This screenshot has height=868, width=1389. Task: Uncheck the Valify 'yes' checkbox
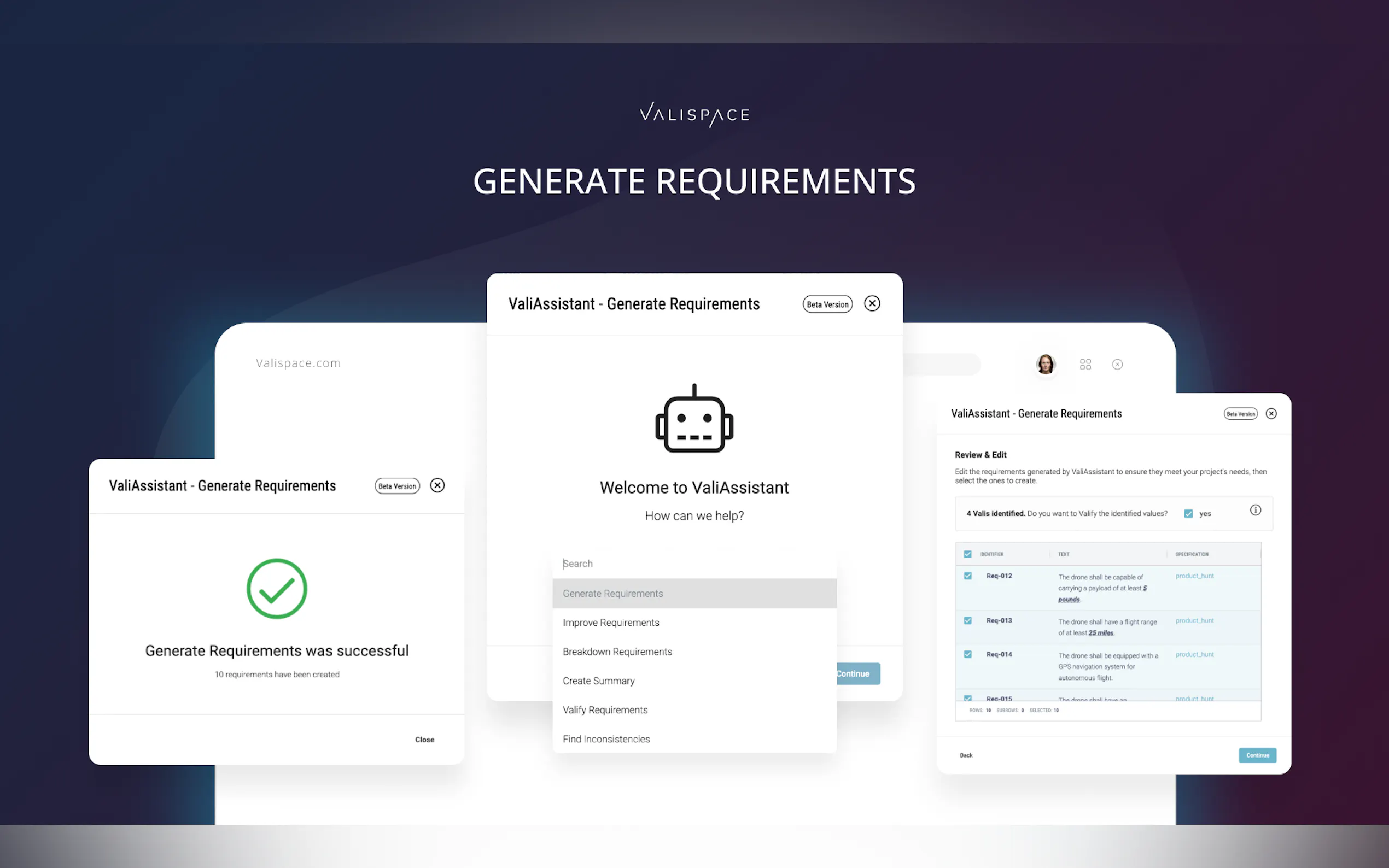tap(1188, 514)
